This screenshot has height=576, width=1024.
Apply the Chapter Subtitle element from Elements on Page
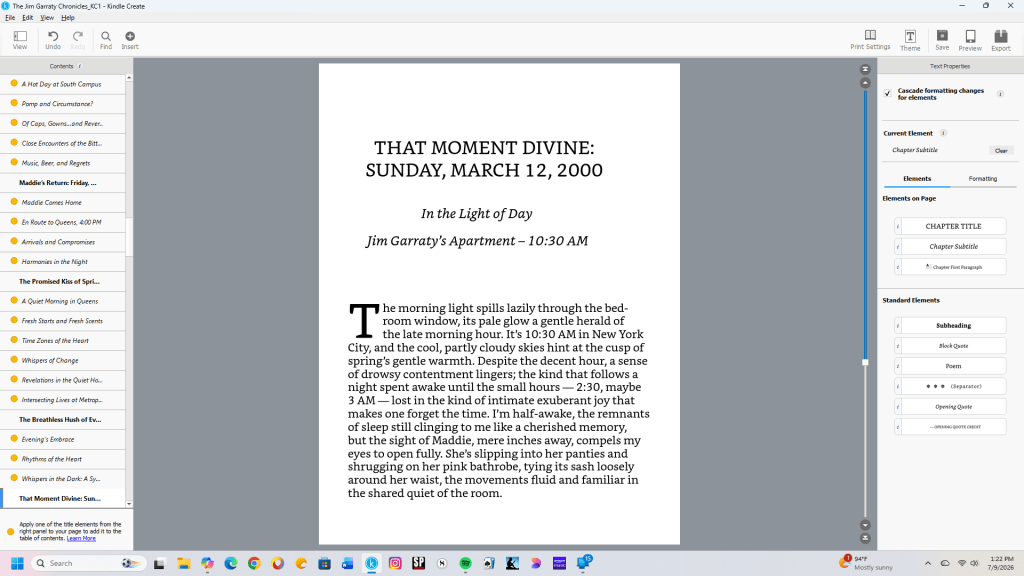click(953, 247)
